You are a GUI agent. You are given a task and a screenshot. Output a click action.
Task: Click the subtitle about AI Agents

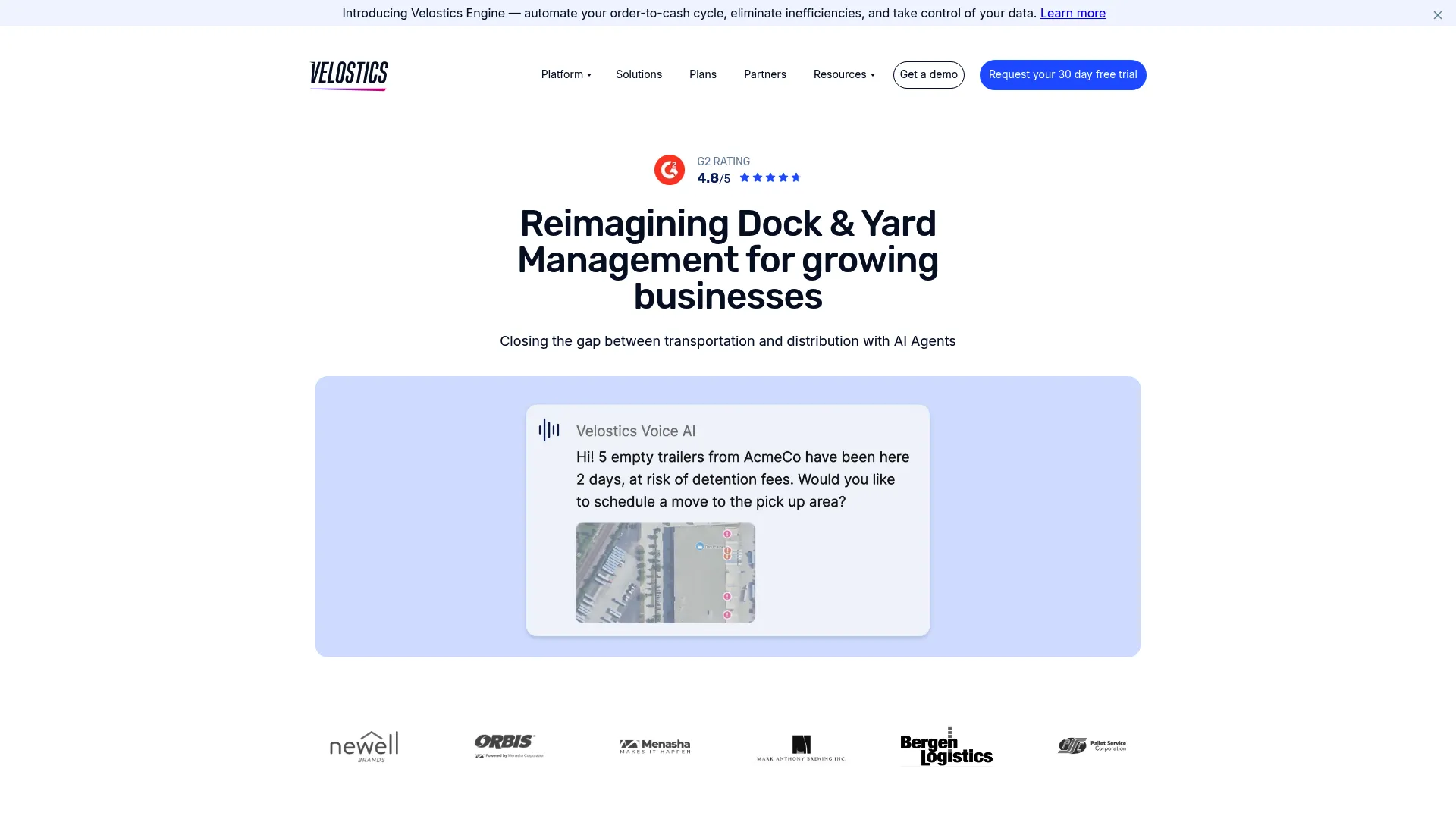click(x=728, y=341)
